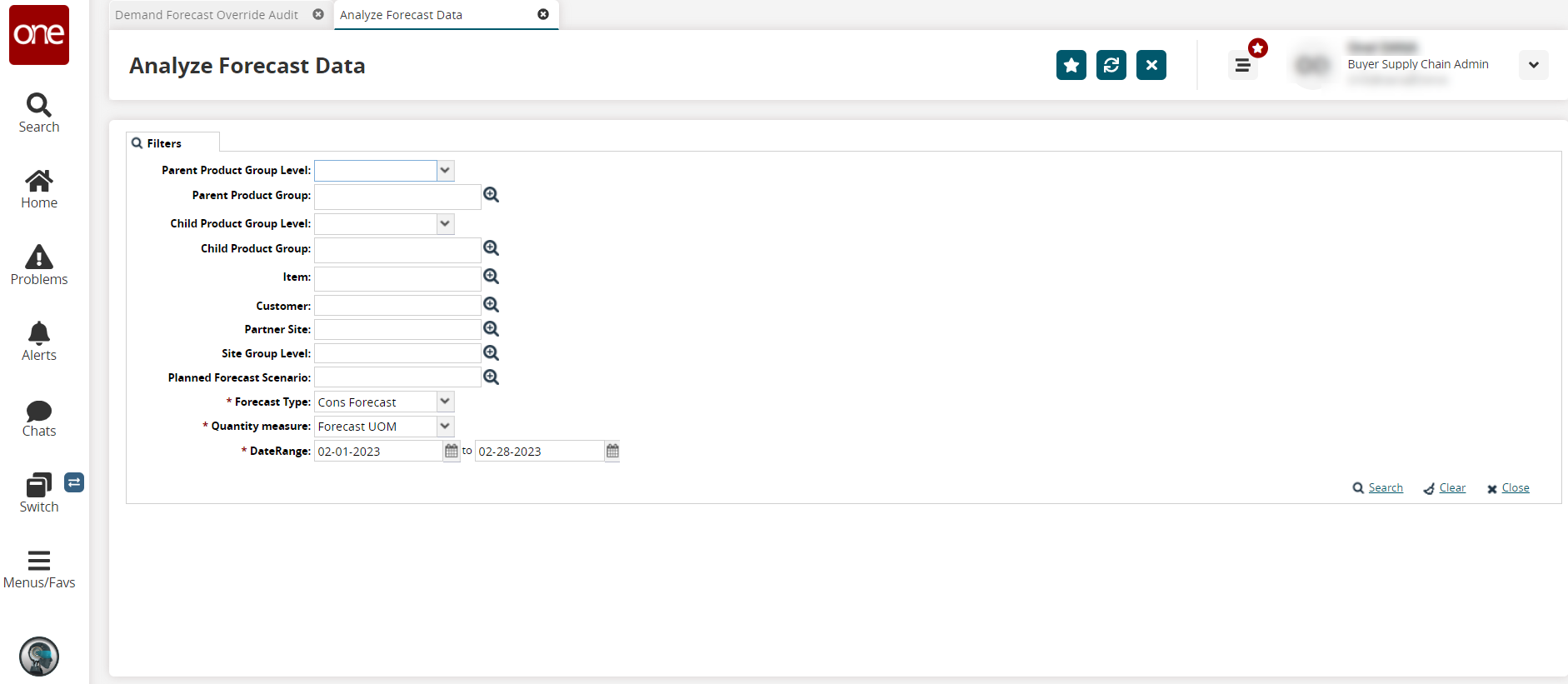Viewport: 1568px width, 684px height.
Task: Open Menus/Favs in sidebar
Action: tap(39, 570)
